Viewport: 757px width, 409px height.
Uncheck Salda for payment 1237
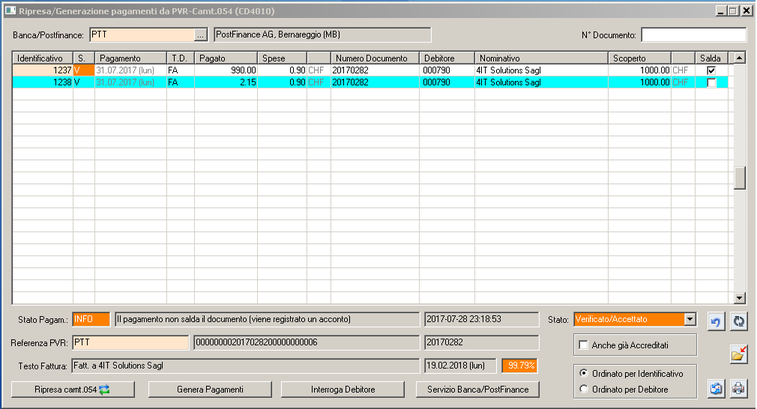point(711,71)
